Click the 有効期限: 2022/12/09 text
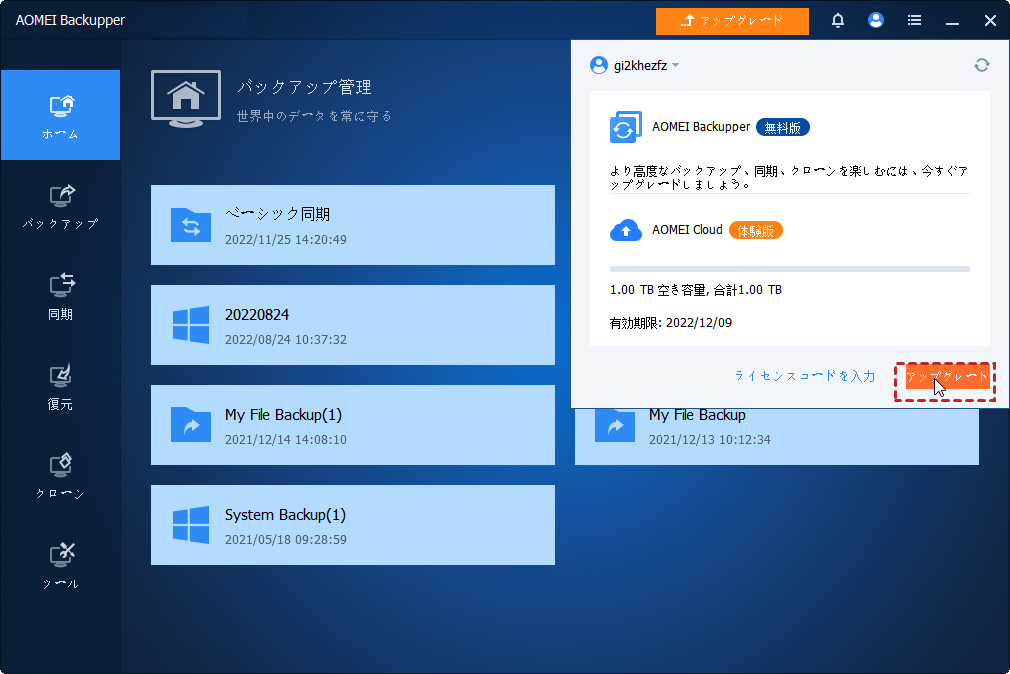Viewport: 1010px width, 674px height. [671, 323]
